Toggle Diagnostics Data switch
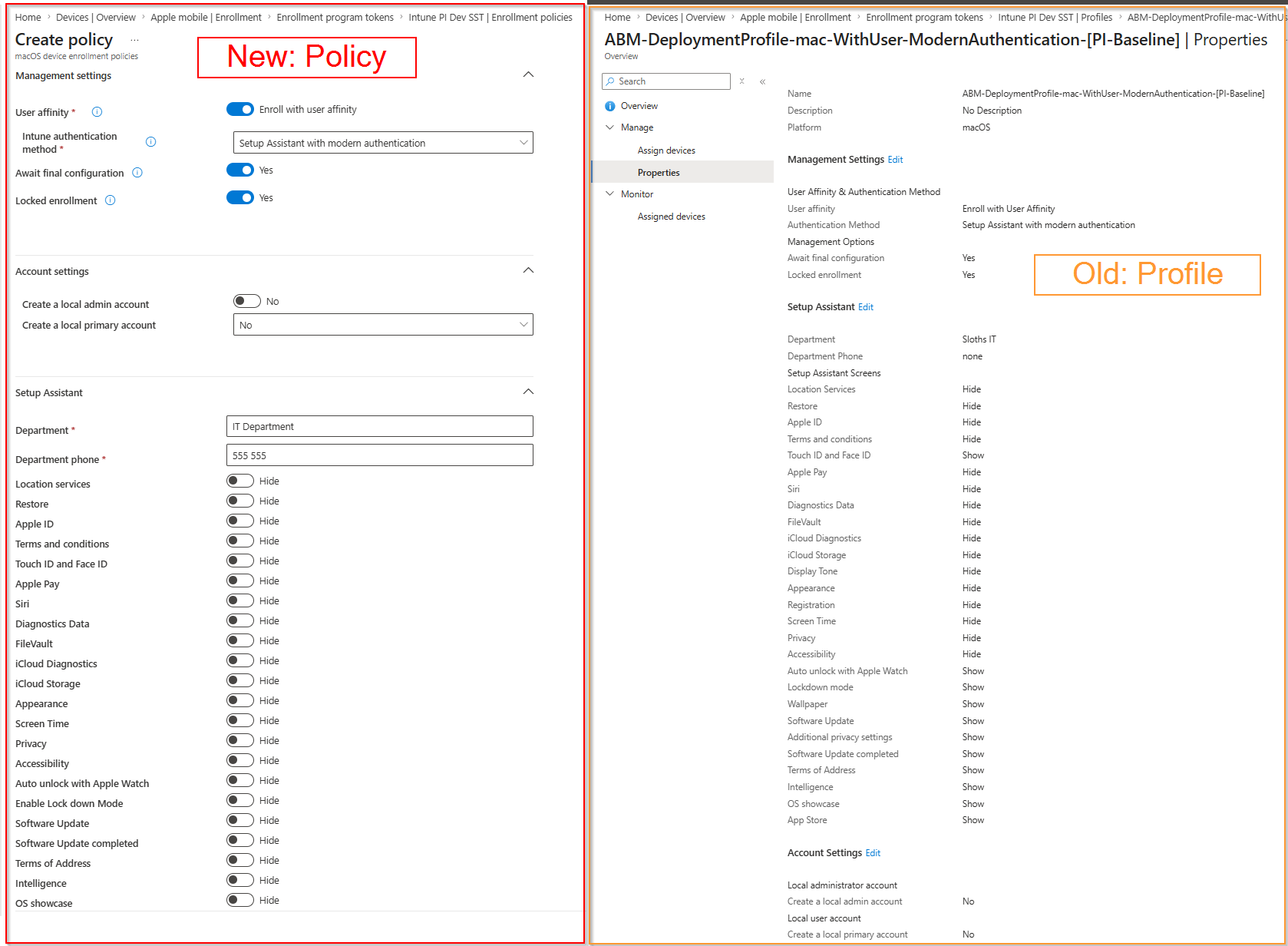Viewport: 1288px width, 946px height. point(240,620)
